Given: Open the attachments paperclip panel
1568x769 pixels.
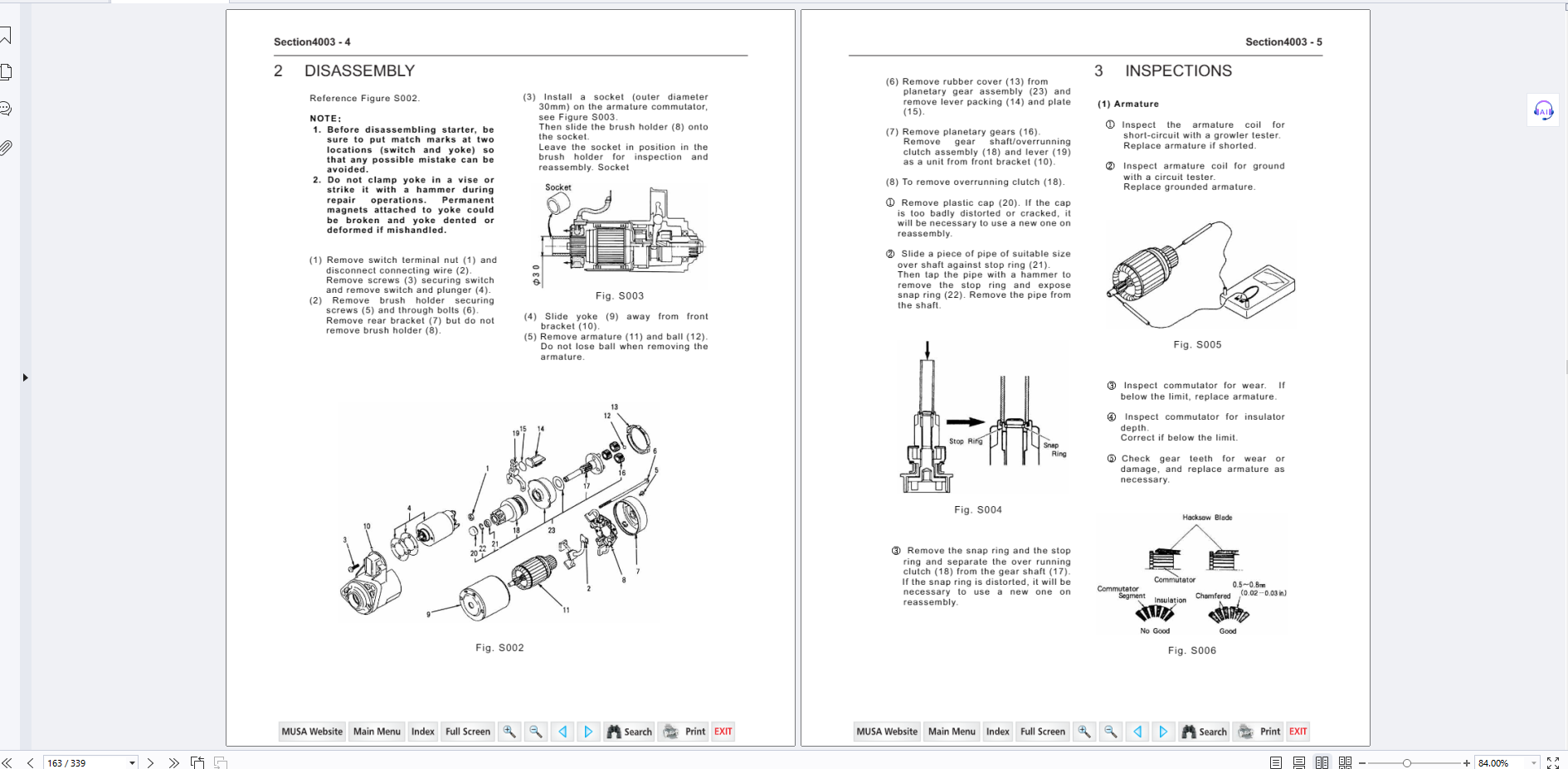Looking at the screenshot, I should pyautogui.click(x=6, y=148).
